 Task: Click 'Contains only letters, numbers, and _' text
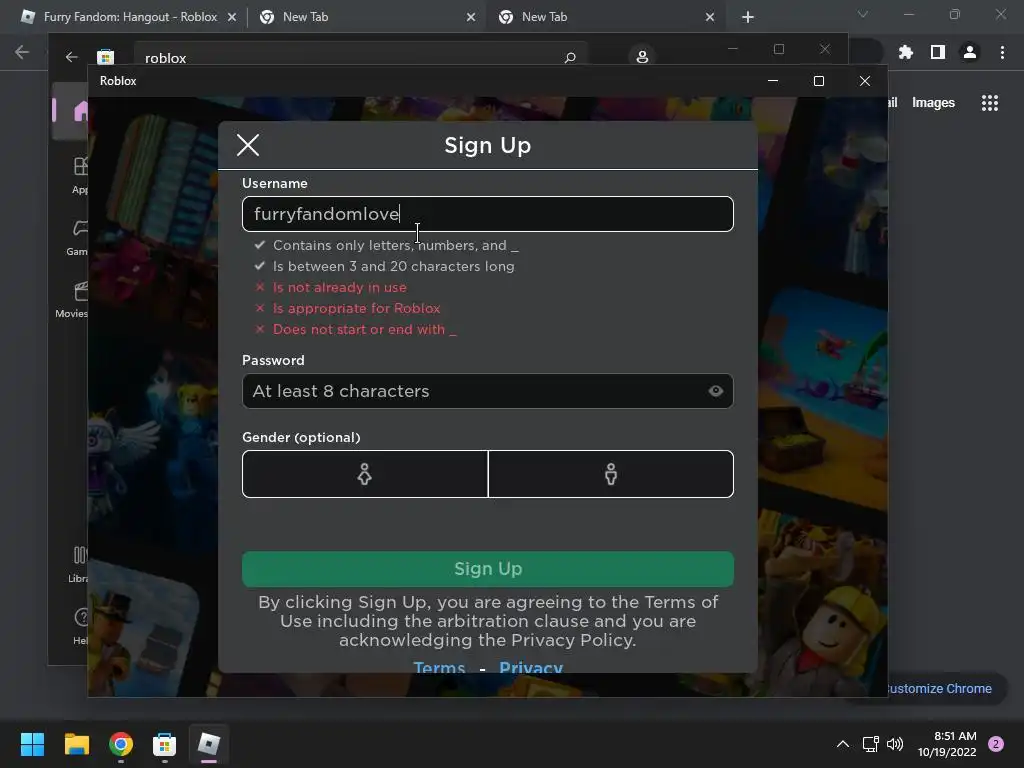coord(396,246)
